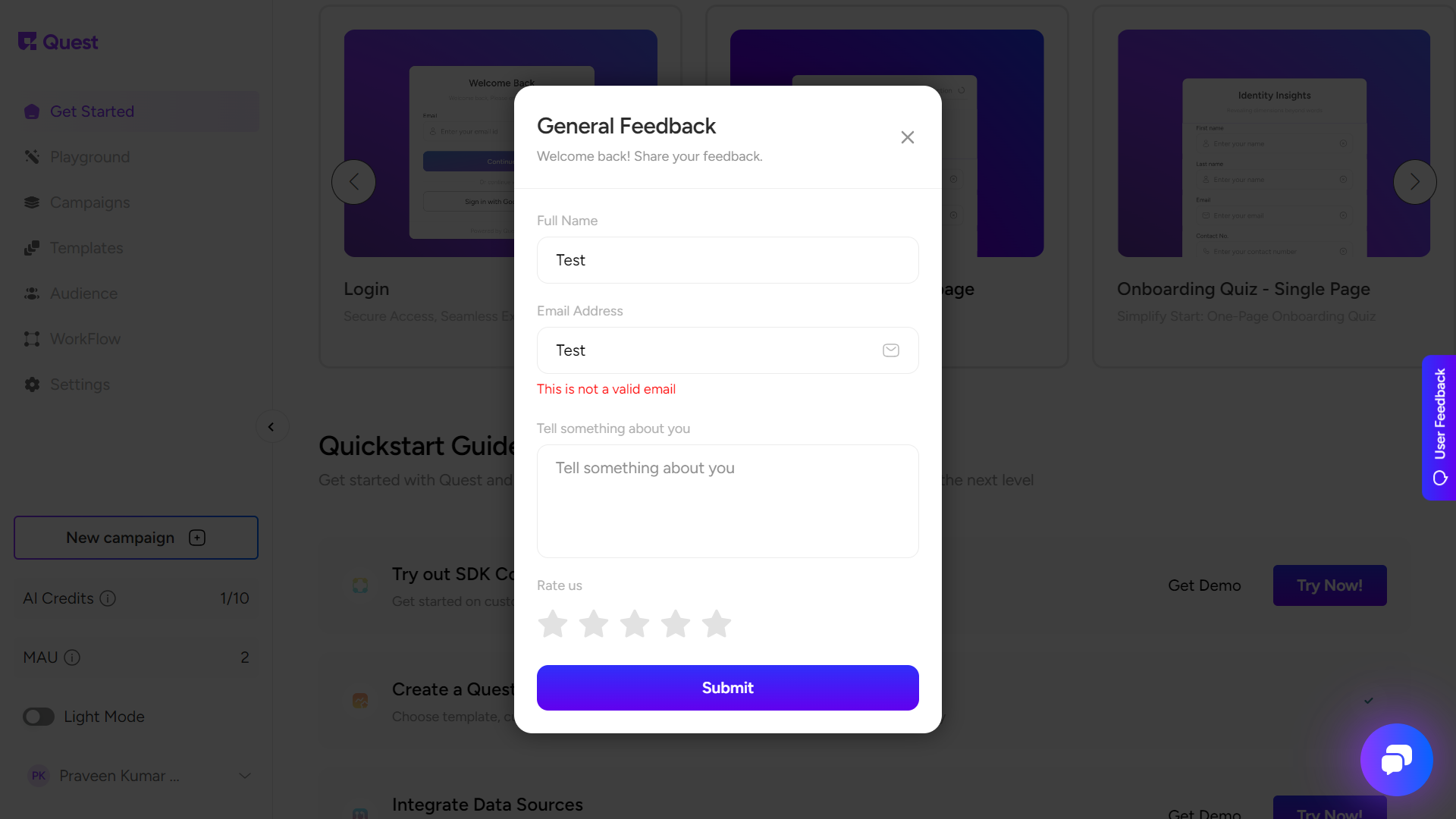Click the Full Name input field
Image resolution: width=1456 pixels, height=819 pixels.
(728, 260)
